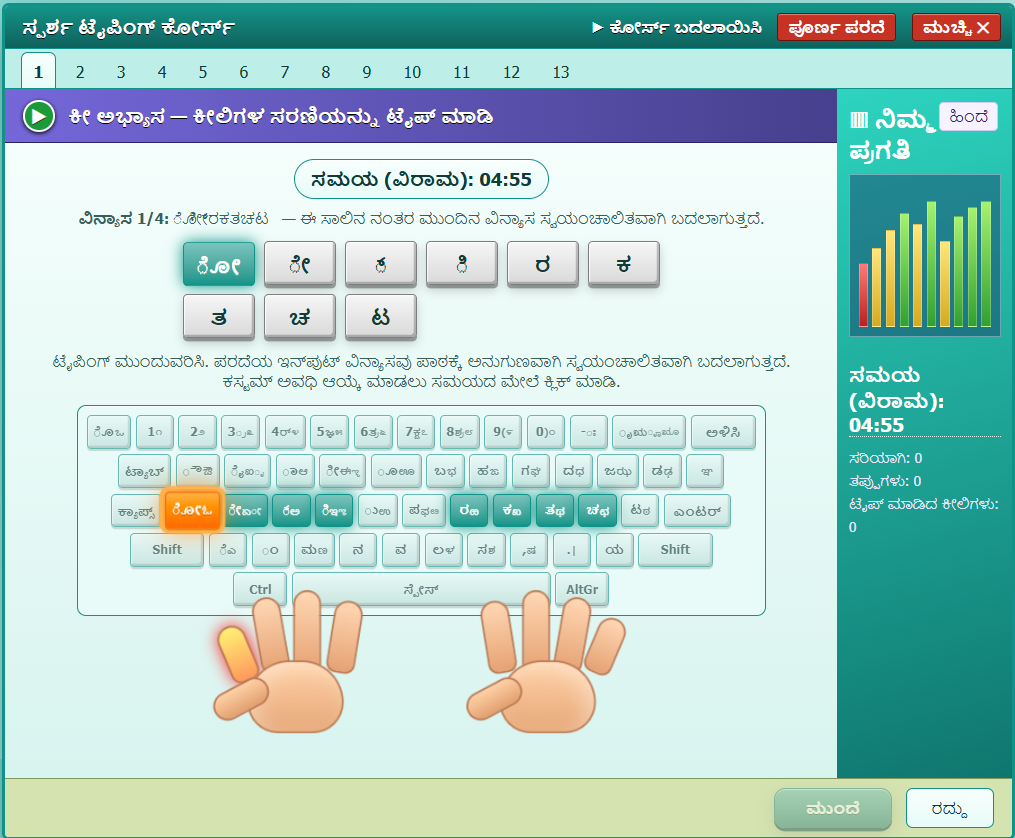Click the ರ key on home row
The image size is (1015, 838).
[469, 511]
